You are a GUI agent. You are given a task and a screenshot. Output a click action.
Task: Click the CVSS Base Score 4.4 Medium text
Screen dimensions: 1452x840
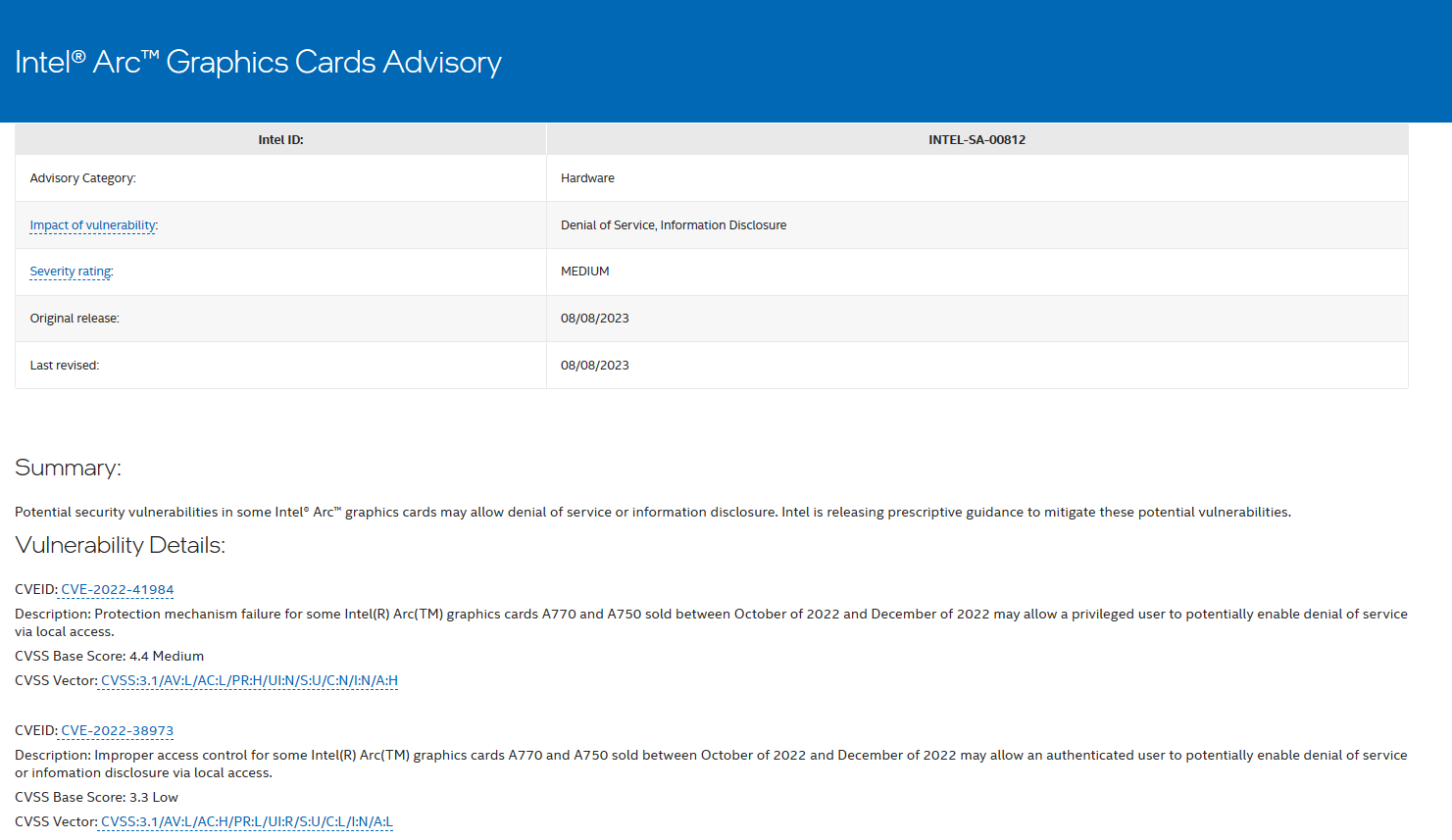coord(109,657)
